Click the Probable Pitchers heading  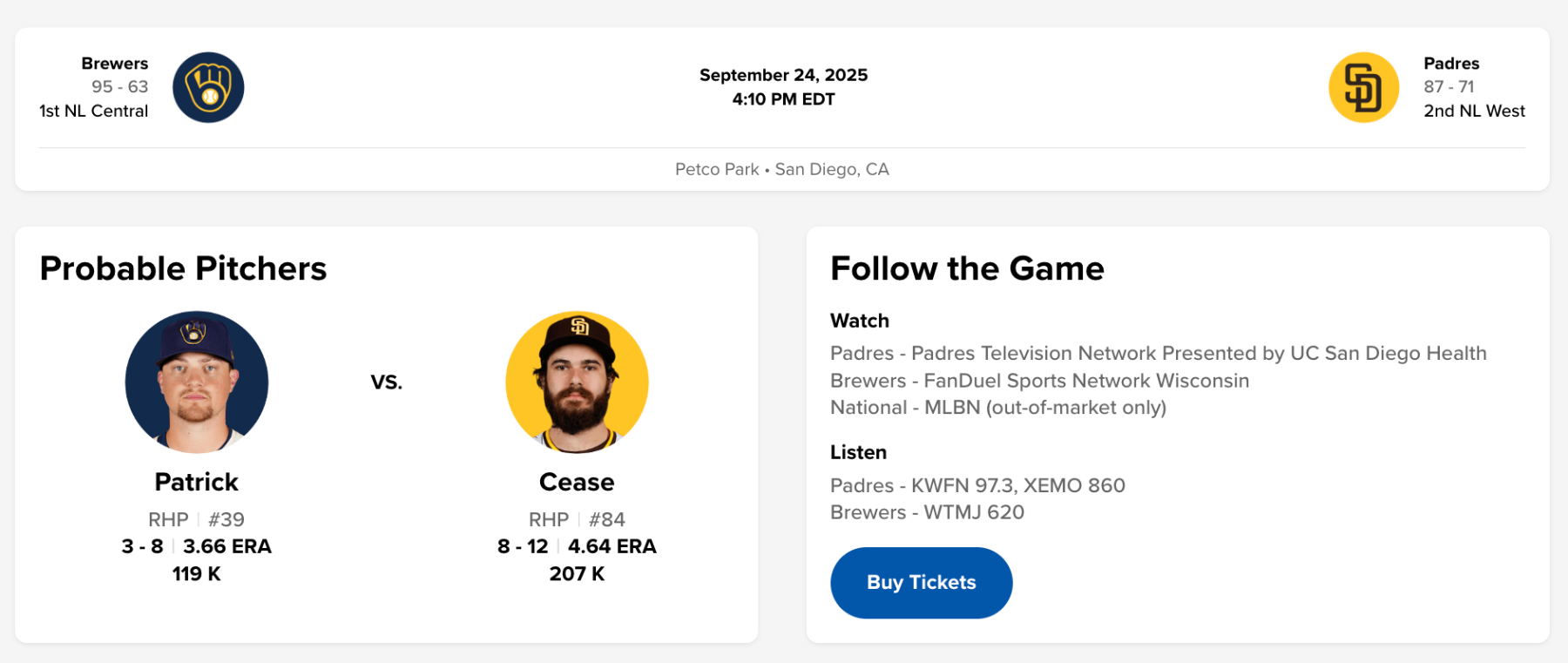point(183,268)
